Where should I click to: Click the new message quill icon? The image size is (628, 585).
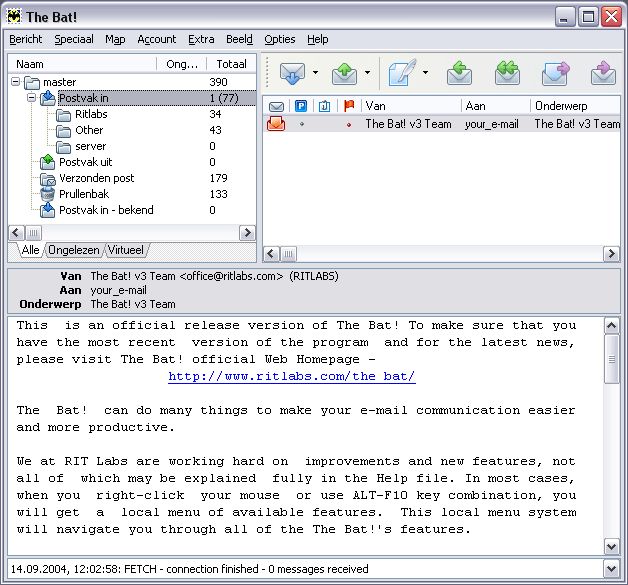tap(403, 73)
